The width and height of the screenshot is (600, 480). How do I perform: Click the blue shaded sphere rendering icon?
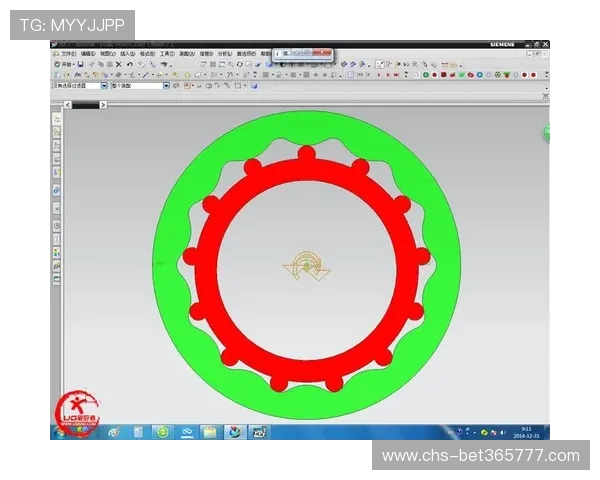[x=269, y=64]
